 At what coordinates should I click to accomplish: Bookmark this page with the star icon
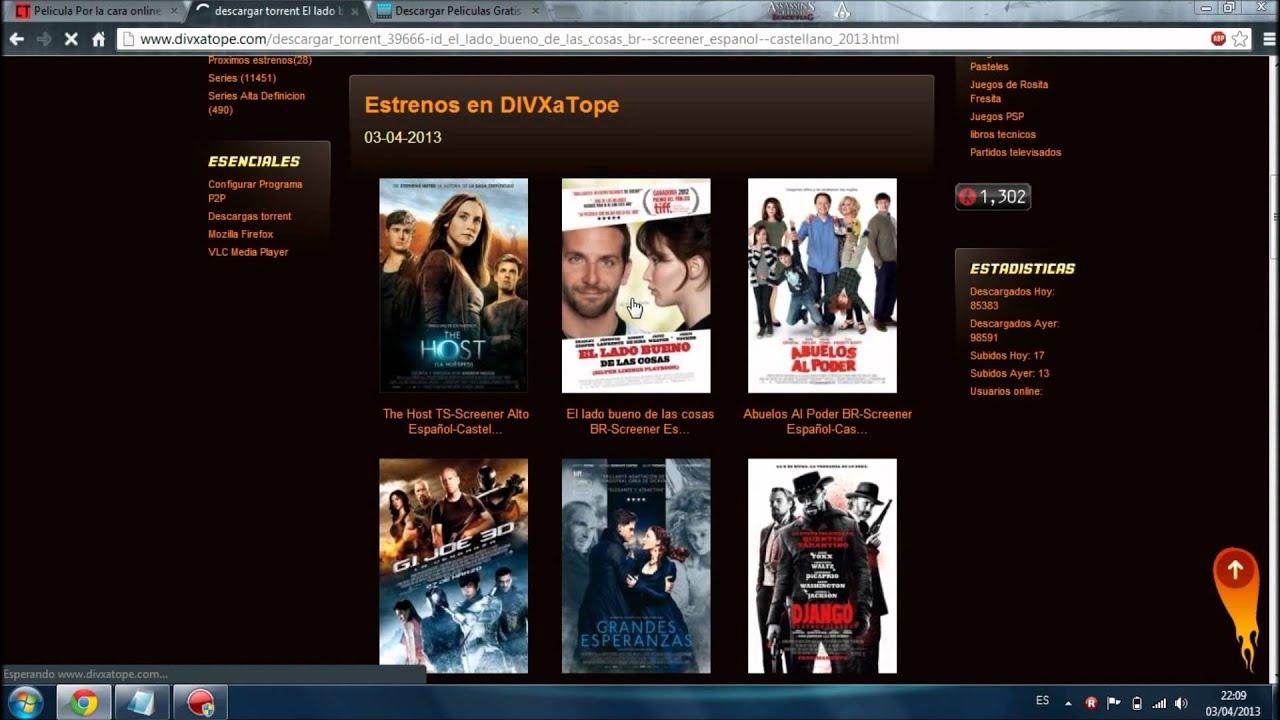pyautogui.click(x=1240, y=39)
